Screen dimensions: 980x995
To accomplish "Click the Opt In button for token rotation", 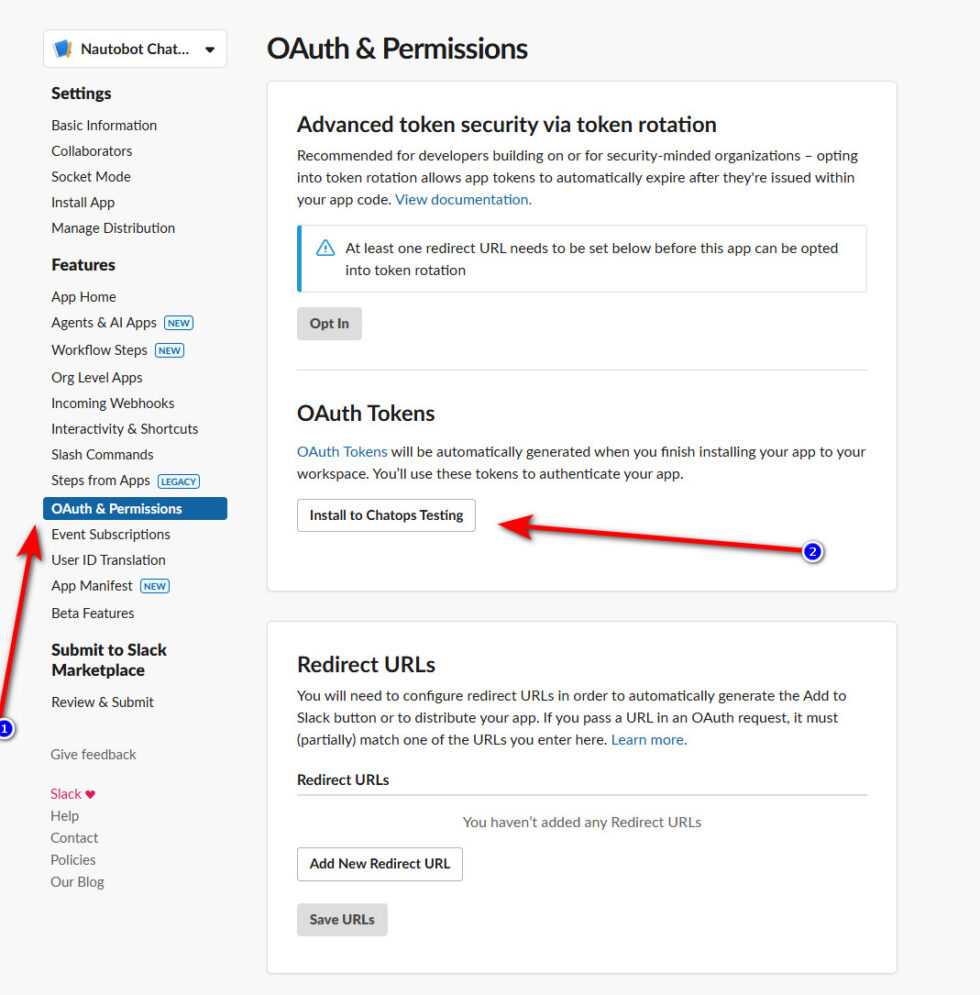I will click(329, 323).
